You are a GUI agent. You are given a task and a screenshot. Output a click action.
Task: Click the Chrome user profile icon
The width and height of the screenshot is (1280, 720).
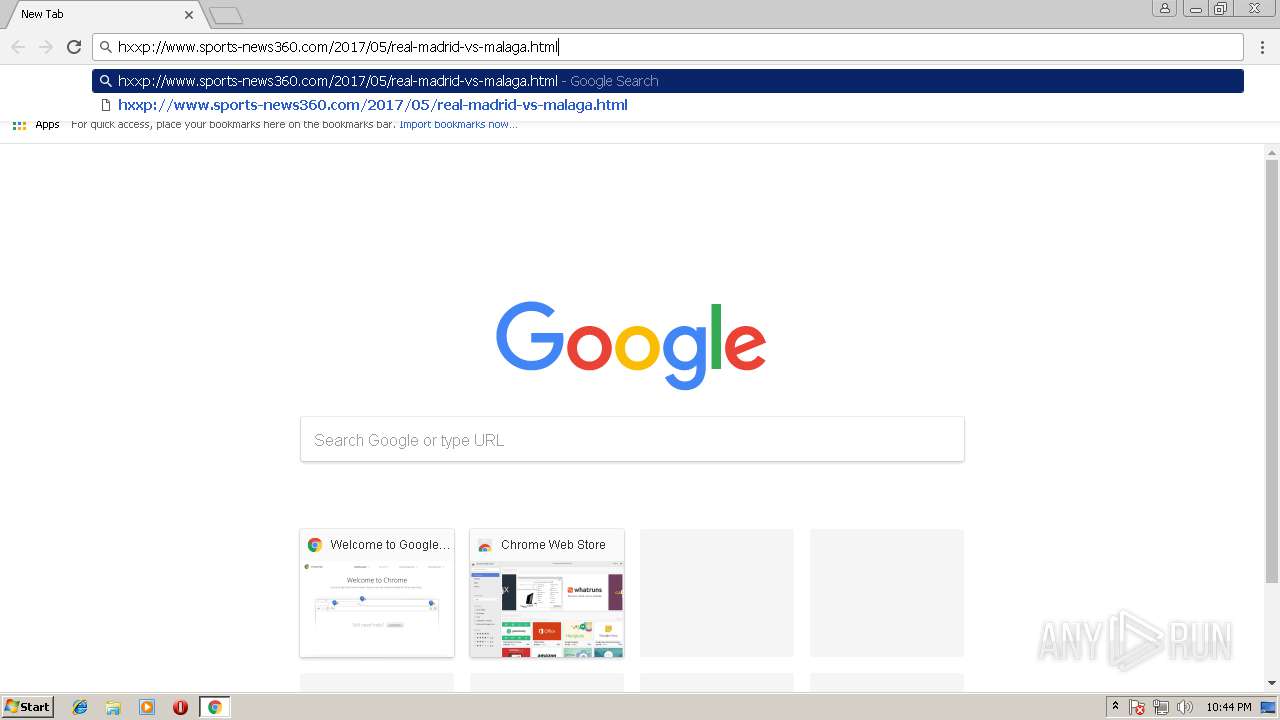tap(1165, 9)
